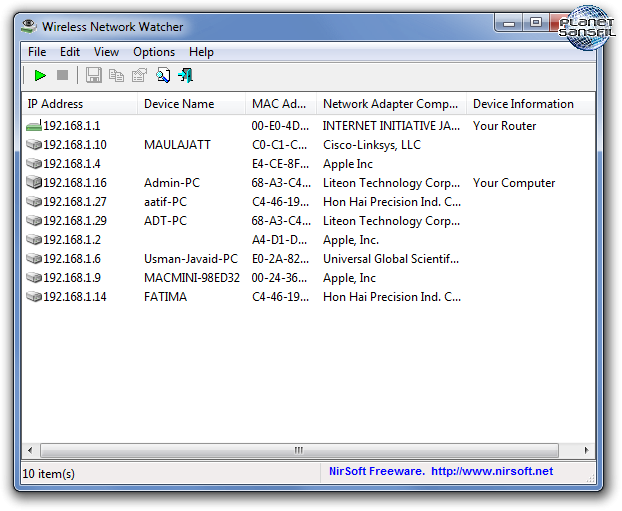Image resolution: width=622 pixels, height=511 pixels.
Task: Click the device icon beside 192.168.1.2
Action: pyautogui.click(x=34, y=240)
